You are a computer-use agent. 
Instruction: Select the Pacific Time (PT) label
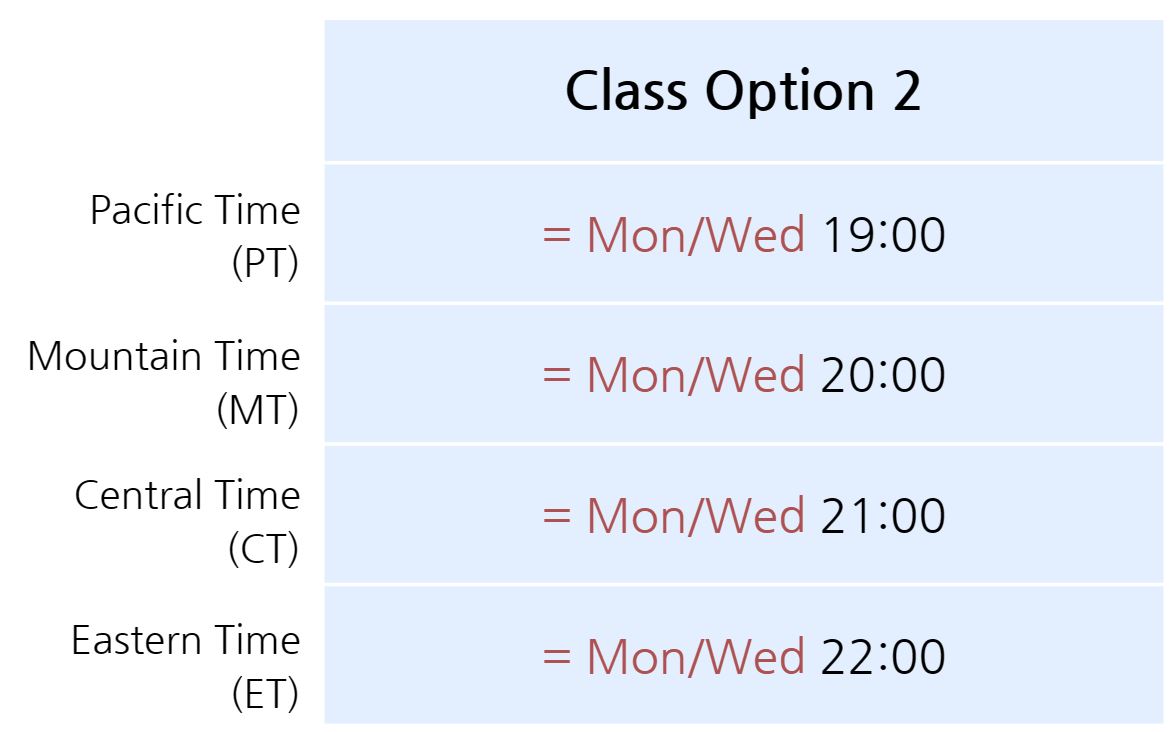coord(195,236)
